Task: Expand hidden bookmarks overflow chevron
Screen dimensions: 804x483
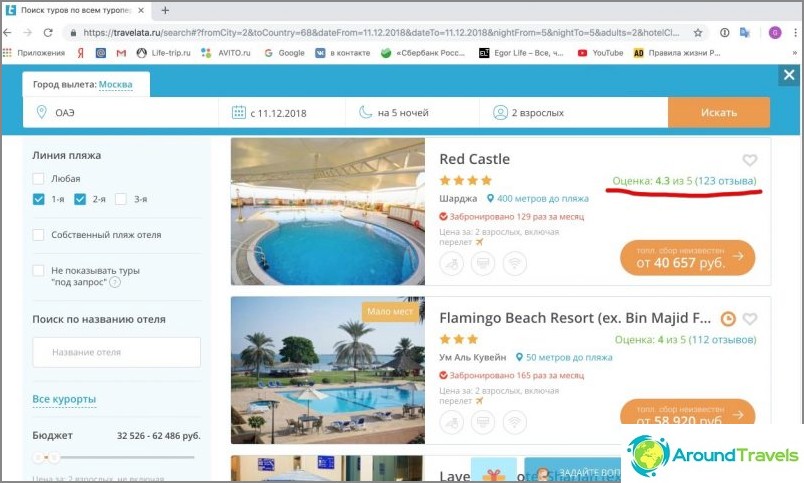Action: click(795, 53)
